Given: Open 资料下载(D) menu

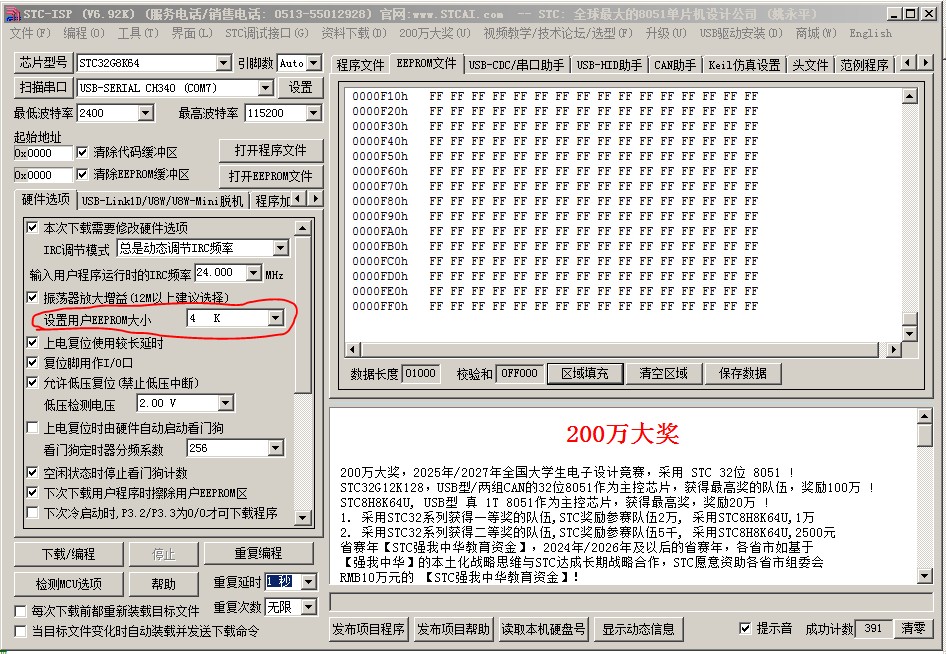Looking at the screenshot, I should pyautogui.click(x=354, y=33).
